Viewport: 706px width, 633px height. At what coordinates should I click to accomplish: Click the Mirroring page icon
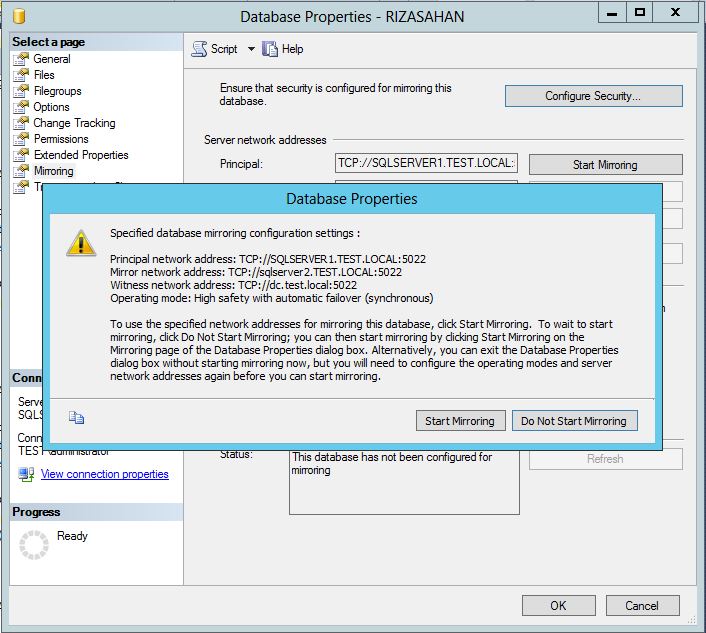[20, 171]
